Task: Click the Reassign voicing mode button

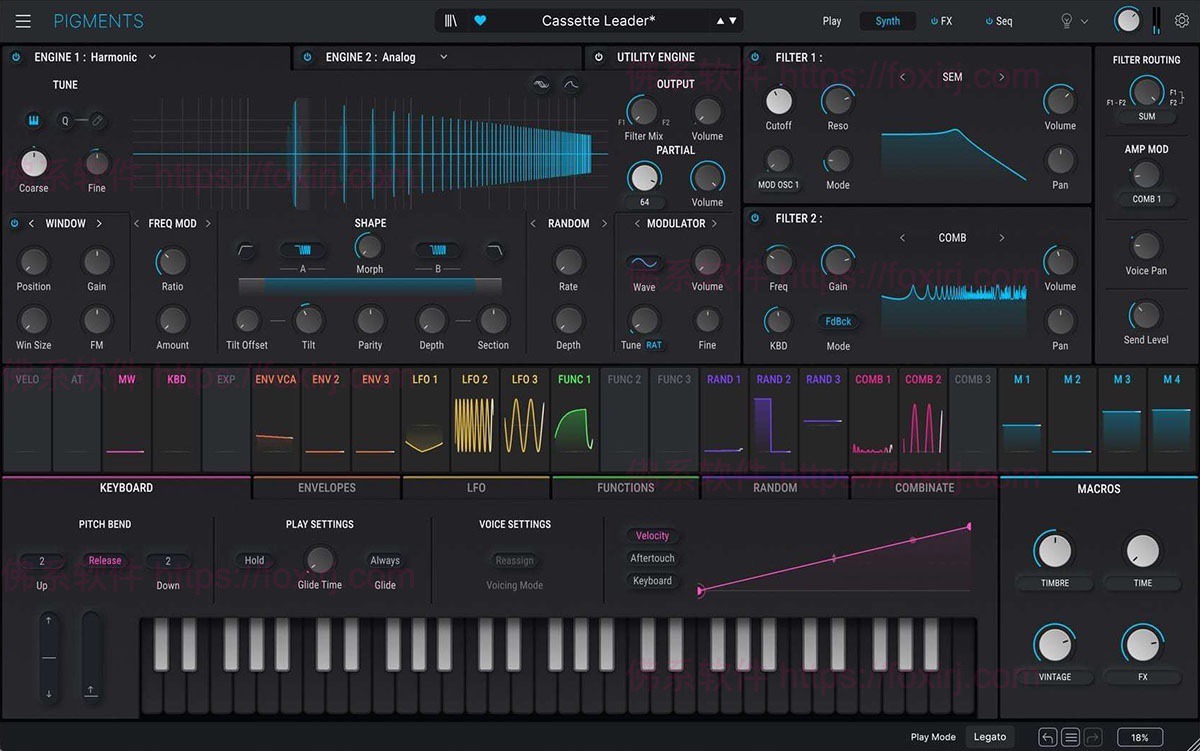Action: point(514,560)
